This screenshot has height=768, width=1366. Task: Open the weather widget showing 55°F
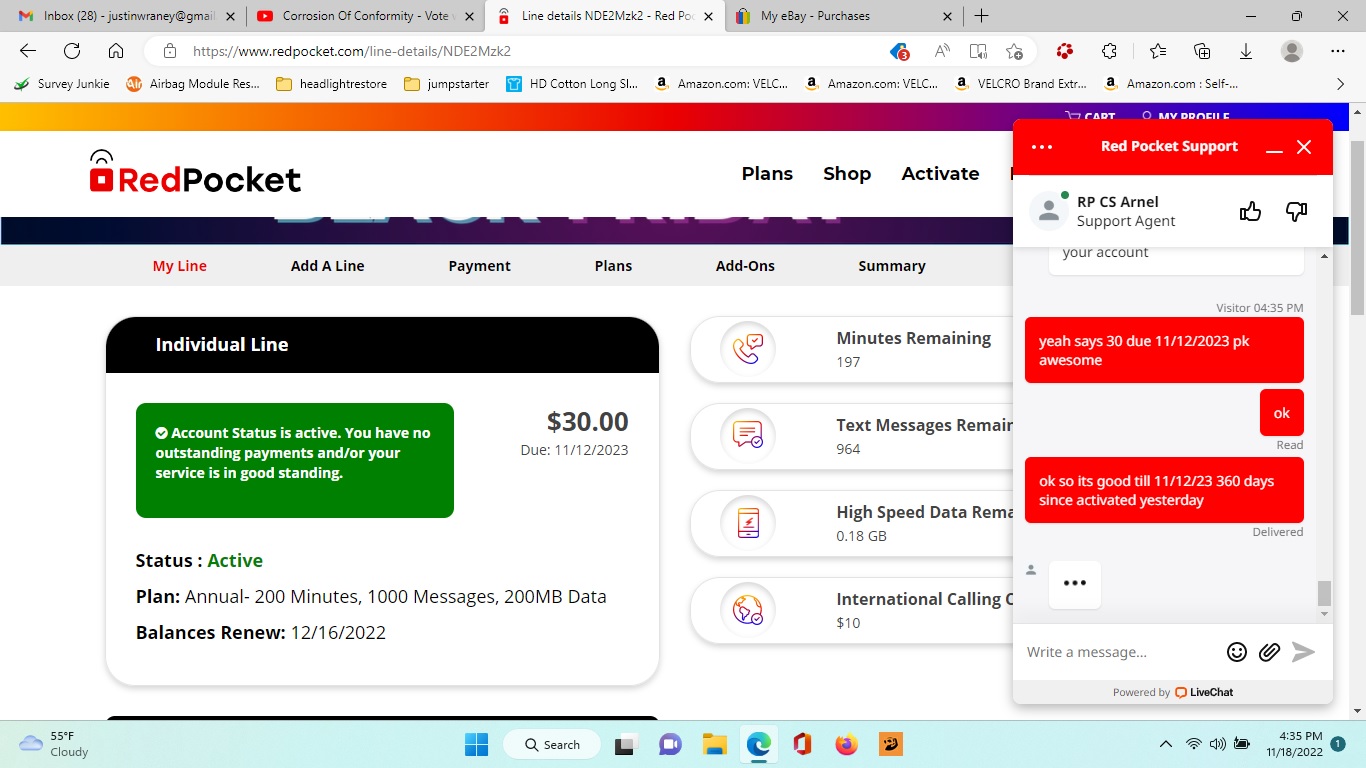56,744
